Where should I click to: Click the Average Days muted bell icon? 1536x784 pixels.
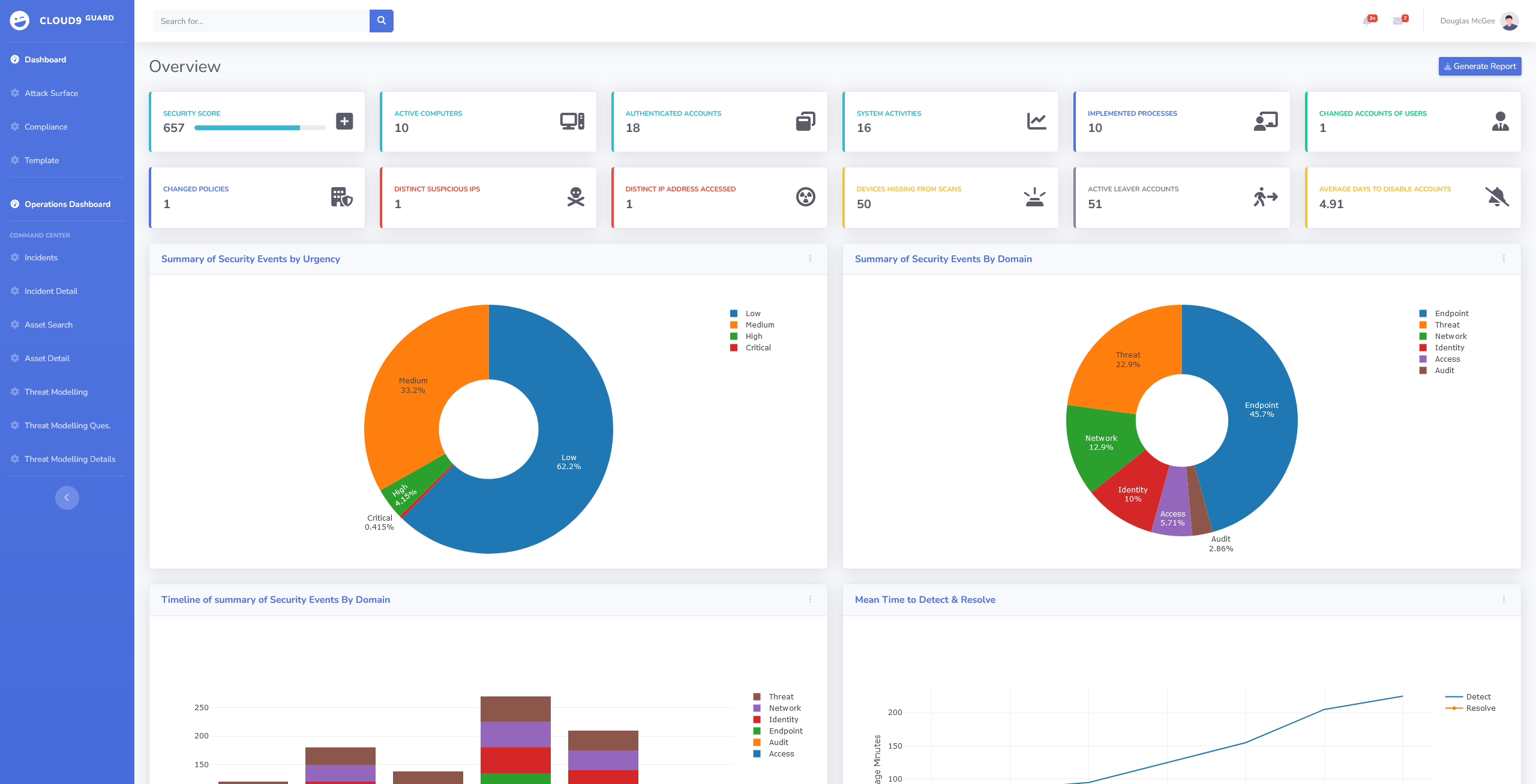(1497, 197)
